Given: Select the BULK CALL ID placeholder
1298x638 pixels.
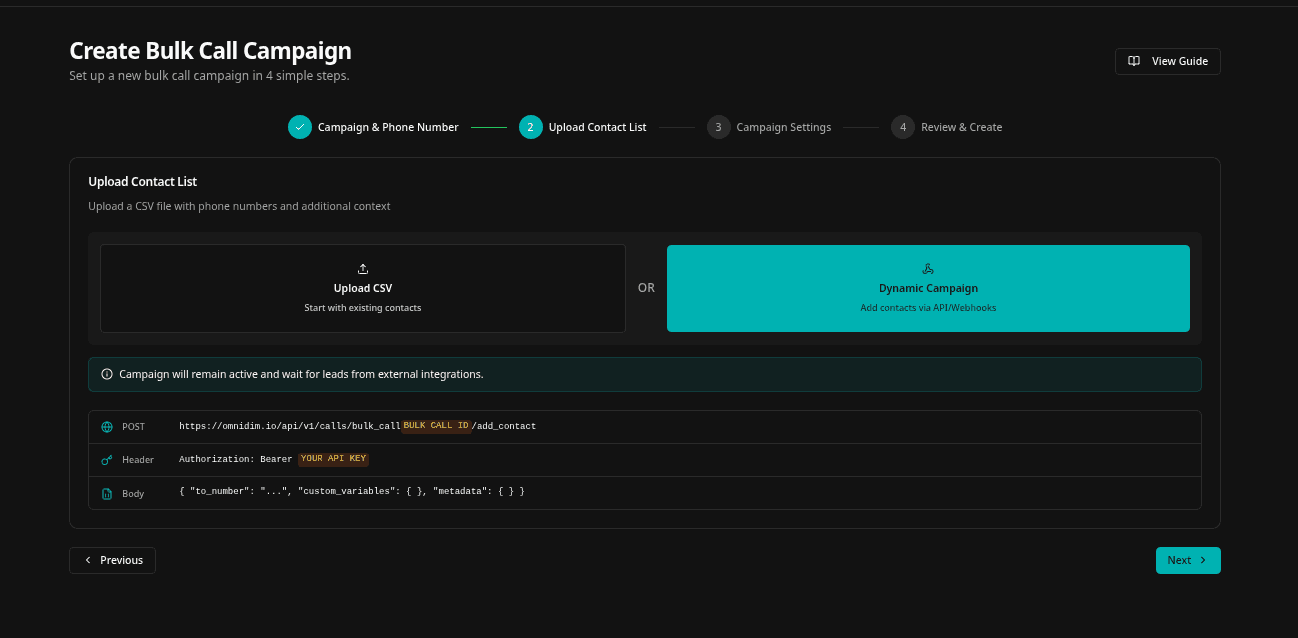Looking at the screenshot, I should (x=434, y=425).
